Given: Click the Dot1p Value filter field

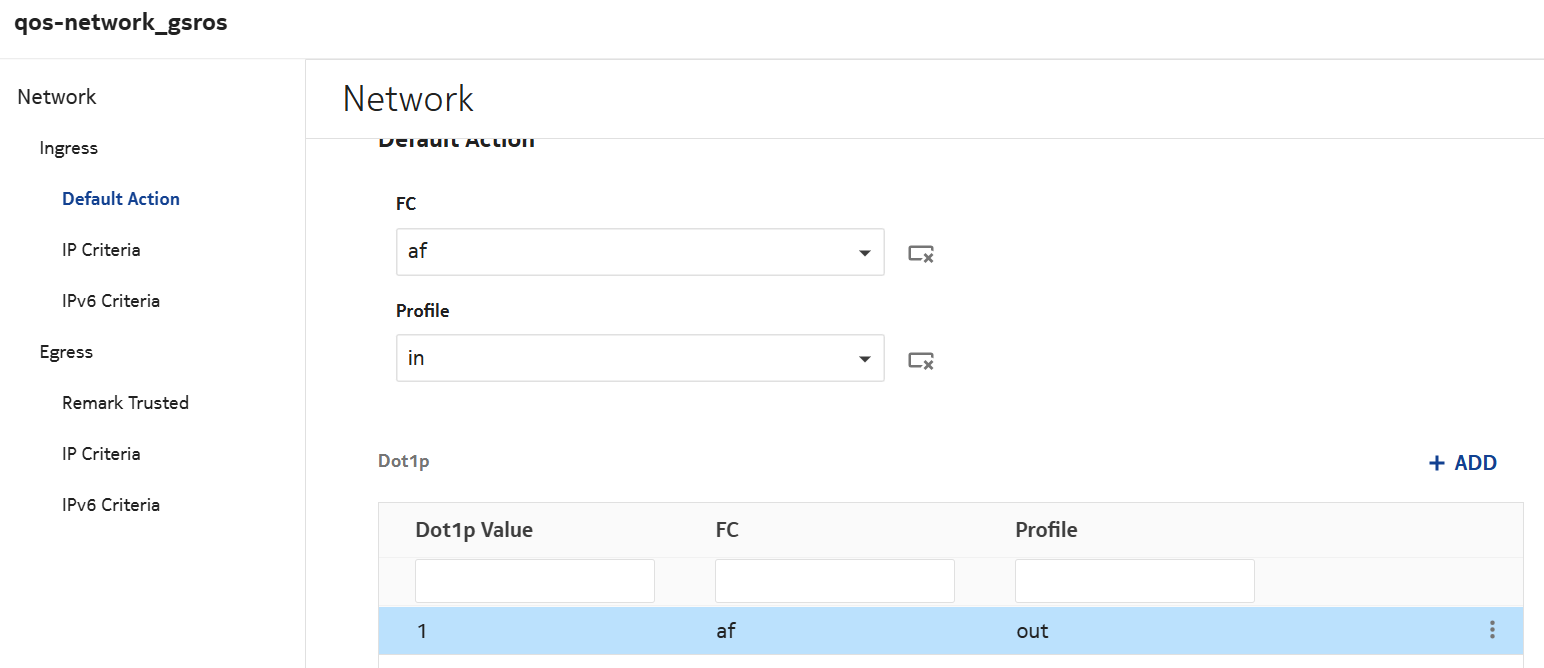Looking at the screenshot, I should [x=535, y=581].
